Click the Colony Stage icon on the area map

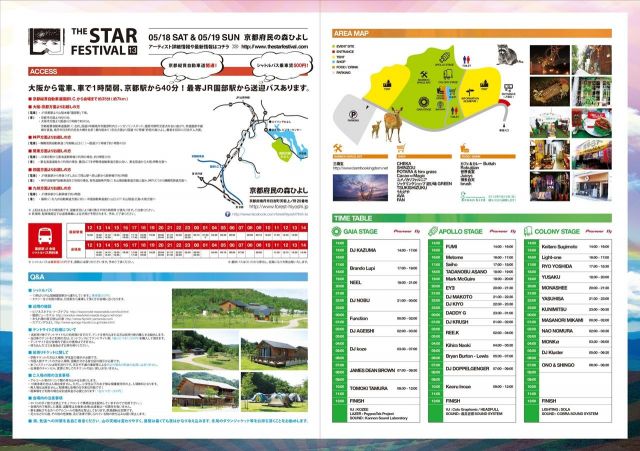click(448, 74)
